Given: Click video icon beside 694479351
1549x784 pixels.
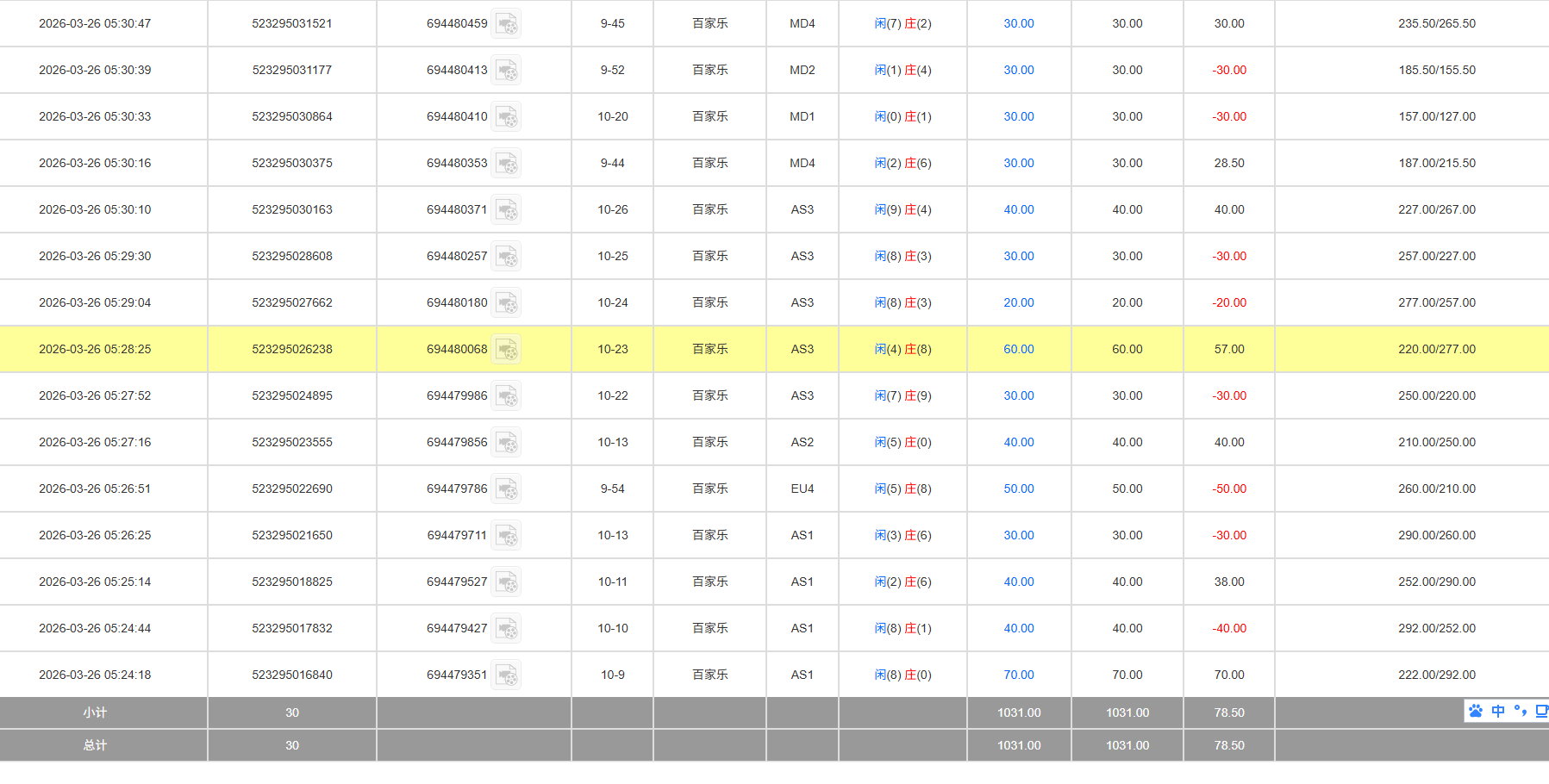Looking at the screenshot, I should coord(507,675).
